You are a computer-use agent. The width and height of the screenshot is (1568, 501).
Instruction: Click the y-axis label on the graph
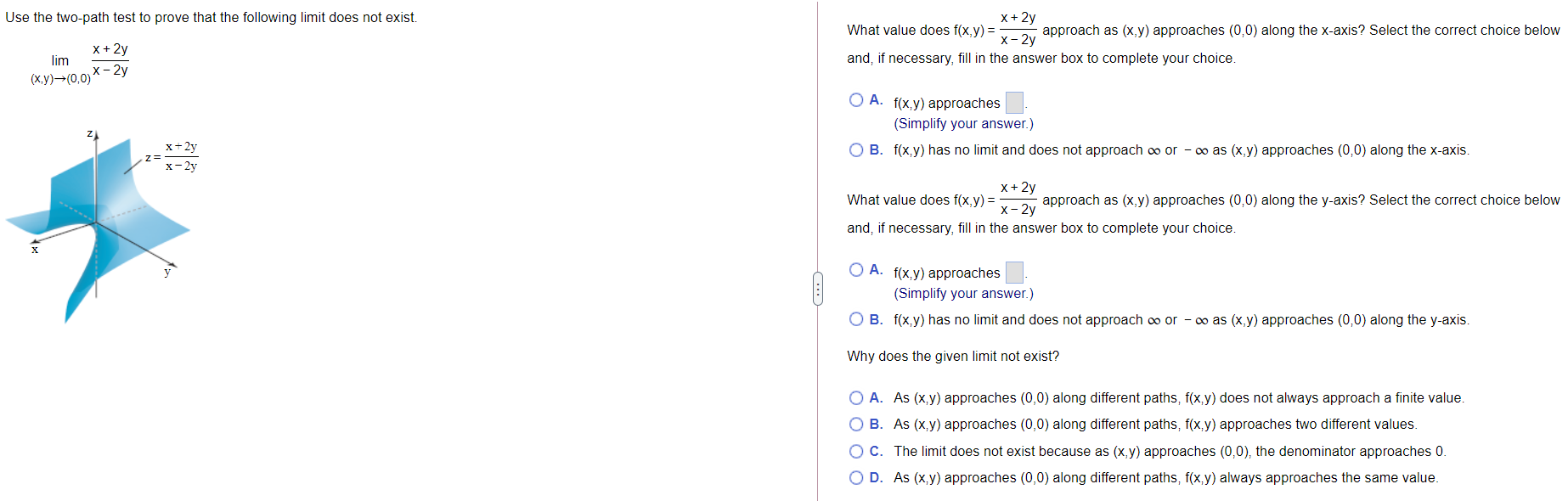pyautogui.click(x=166, y=273)
